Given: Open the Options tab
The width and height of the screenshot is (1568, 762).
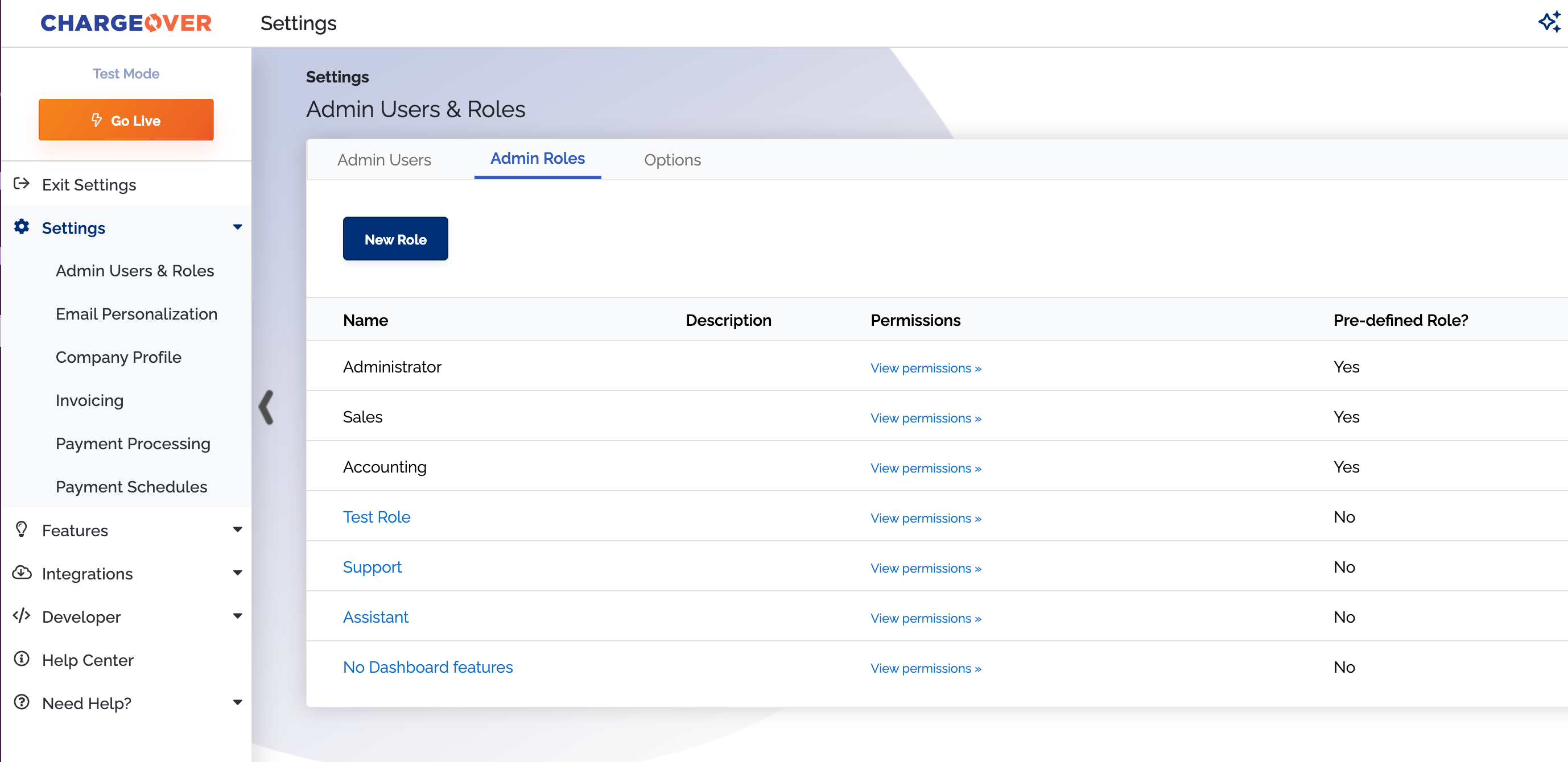Looking at the screenshot, I should (672, 160).
